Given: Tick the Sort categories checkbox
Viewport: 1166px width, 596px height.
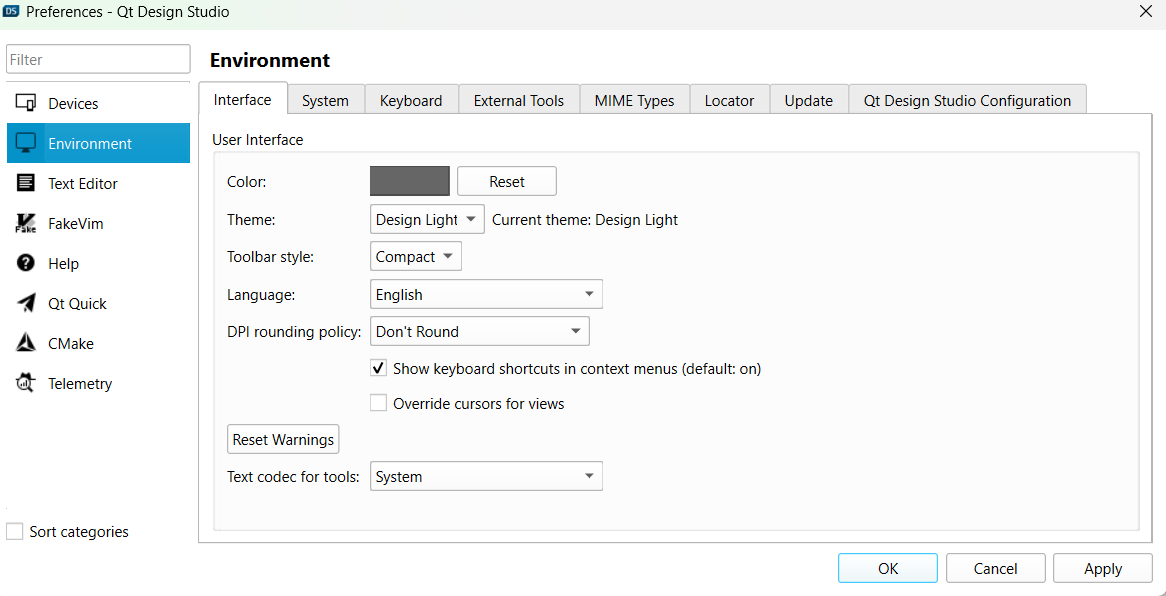Looking at the screenshot, I should [14, 531].
